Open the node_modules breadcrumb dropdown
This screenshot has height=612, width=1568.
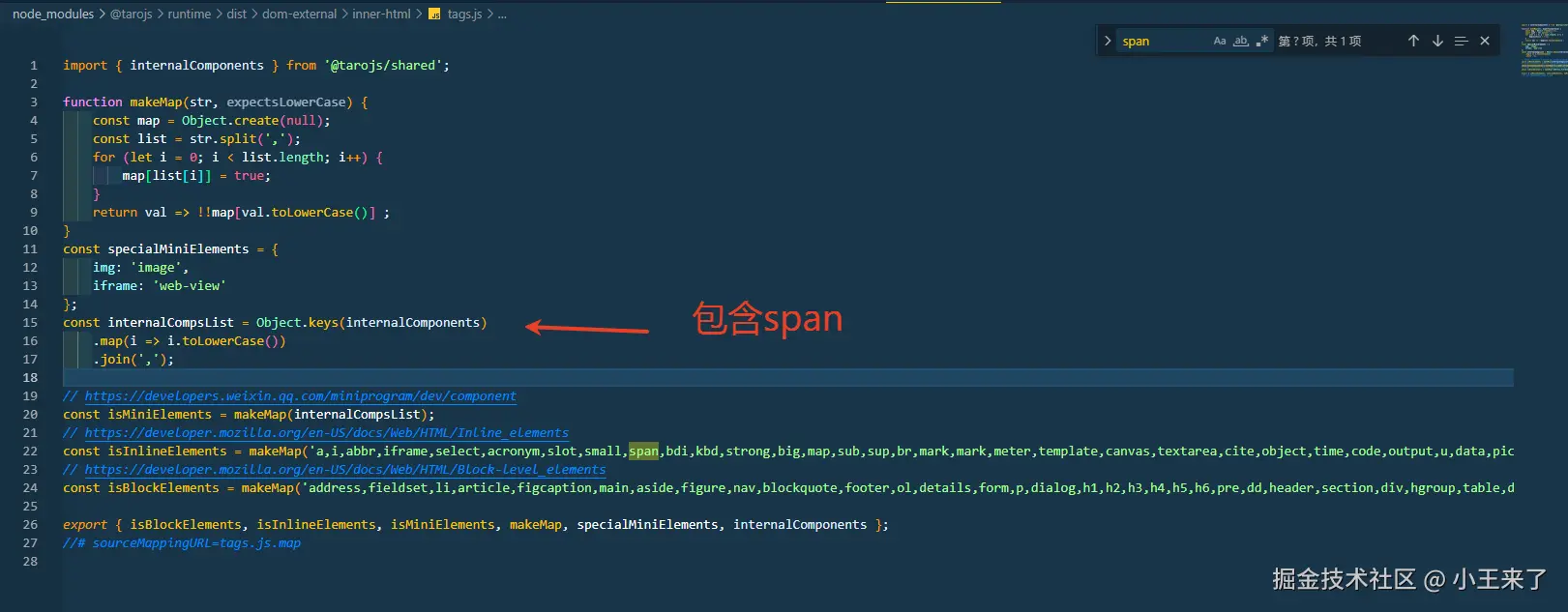tap(53, 15)
